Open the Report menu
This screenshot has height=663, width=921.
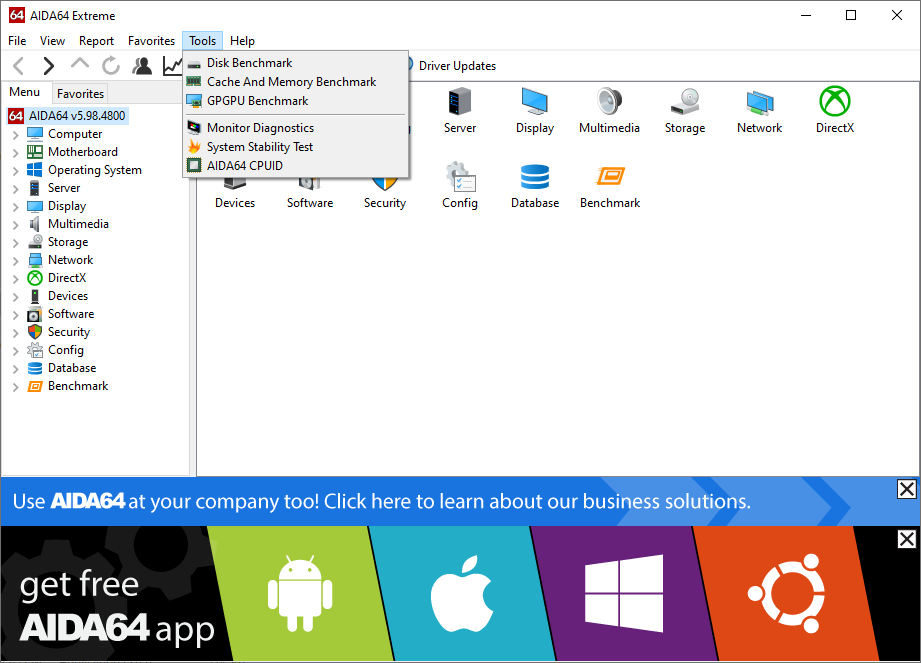[96, 41]
